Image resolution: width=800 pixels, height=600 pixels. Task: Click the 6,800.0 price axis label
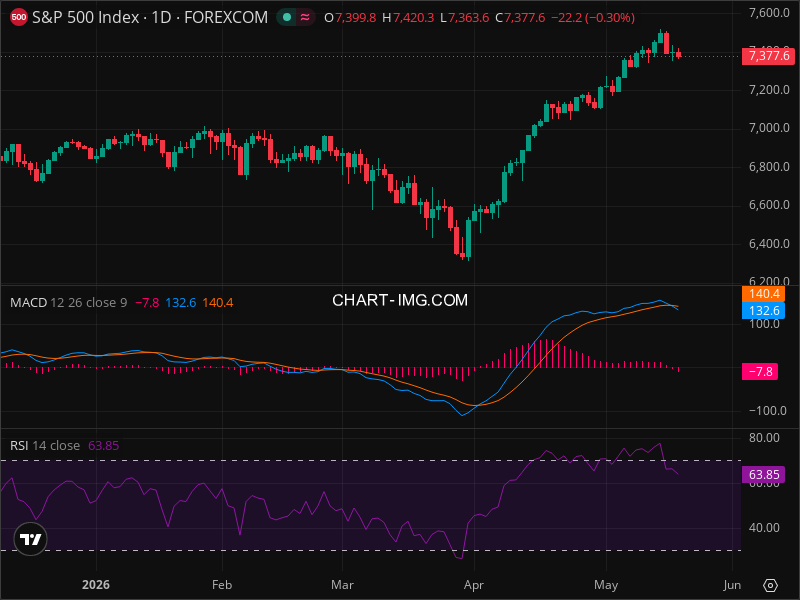769,166
